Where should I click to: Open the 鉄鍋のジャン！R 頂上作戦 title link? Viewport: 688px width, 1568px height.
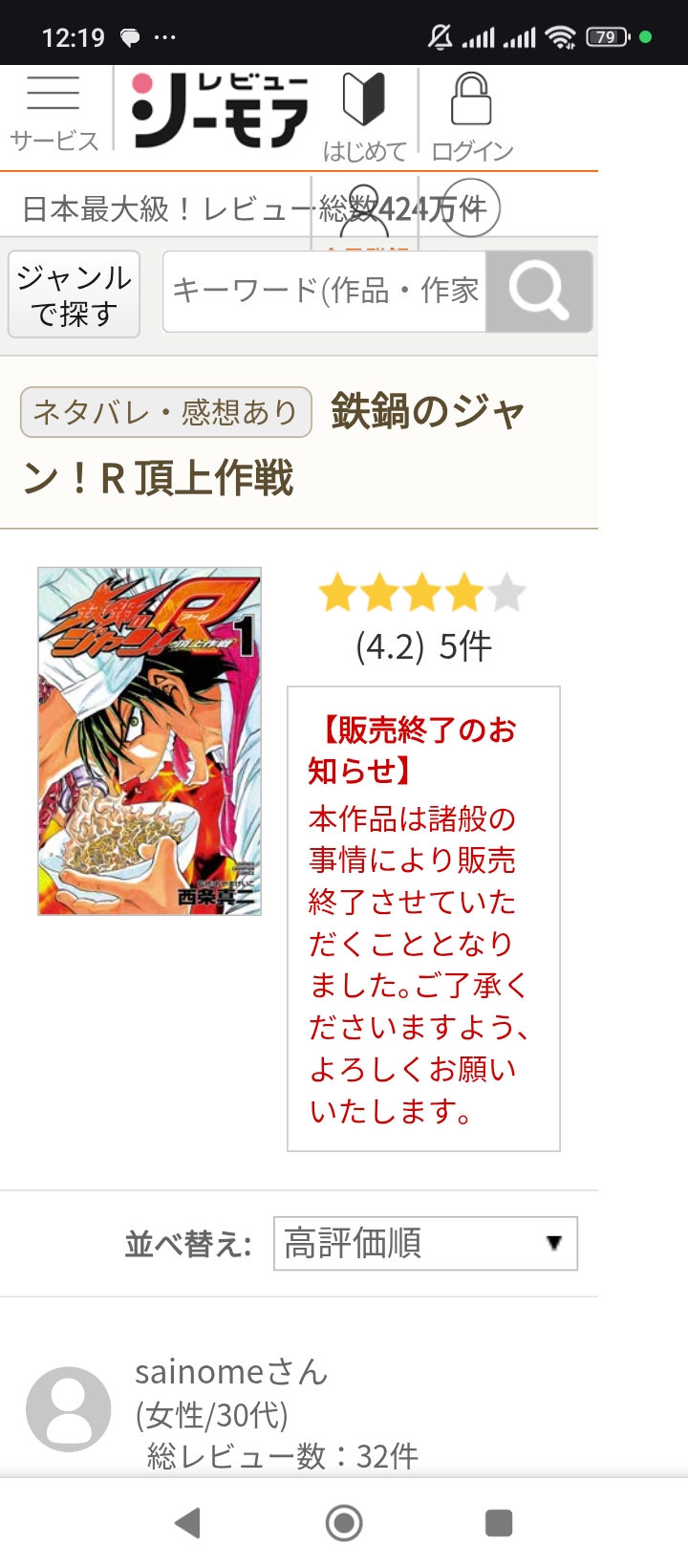click(x=273, y=445)
